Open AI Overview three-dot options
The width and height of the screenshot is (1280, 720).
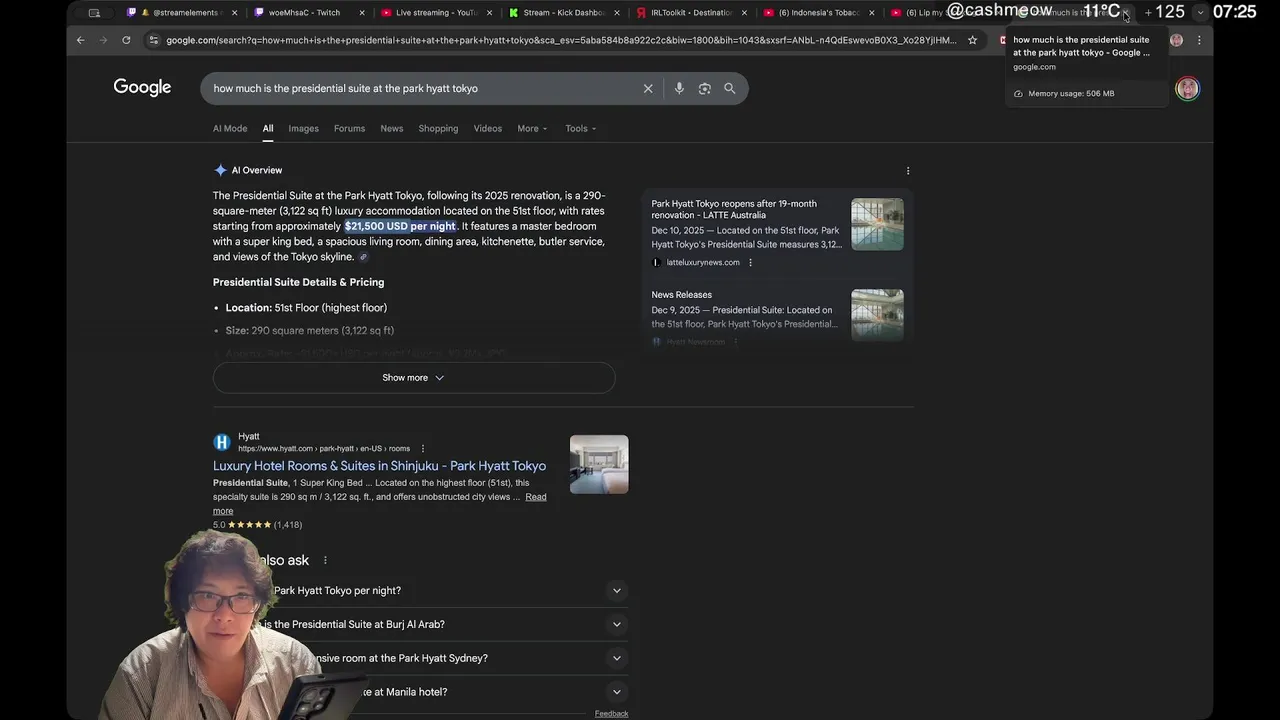[x=908, y=170]
